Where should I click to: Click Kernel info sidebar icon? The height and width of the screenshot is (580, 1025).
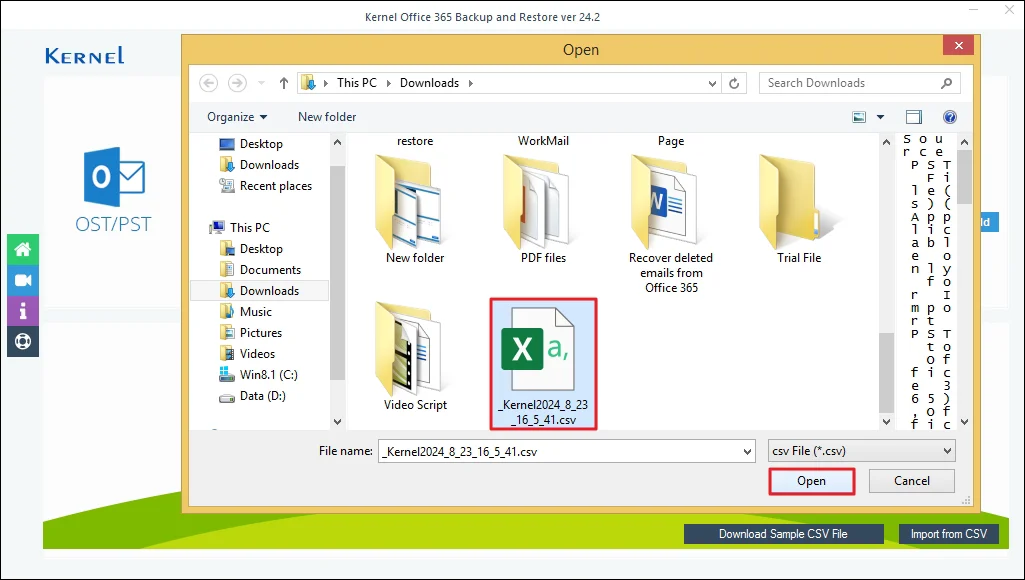coord(23,311)
